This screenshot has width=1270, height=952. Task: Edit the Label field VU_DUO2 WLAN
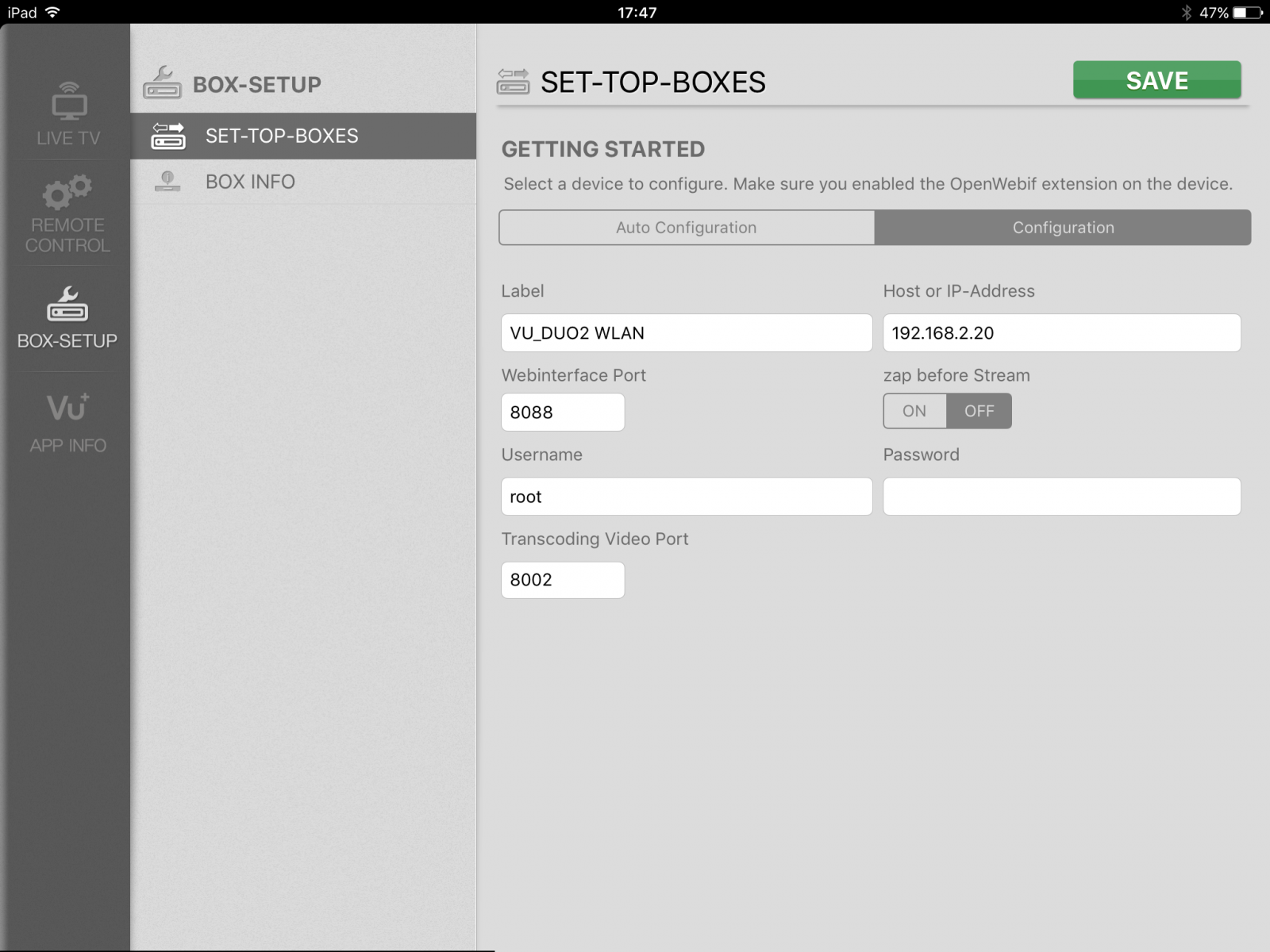[x=686, y=333]
